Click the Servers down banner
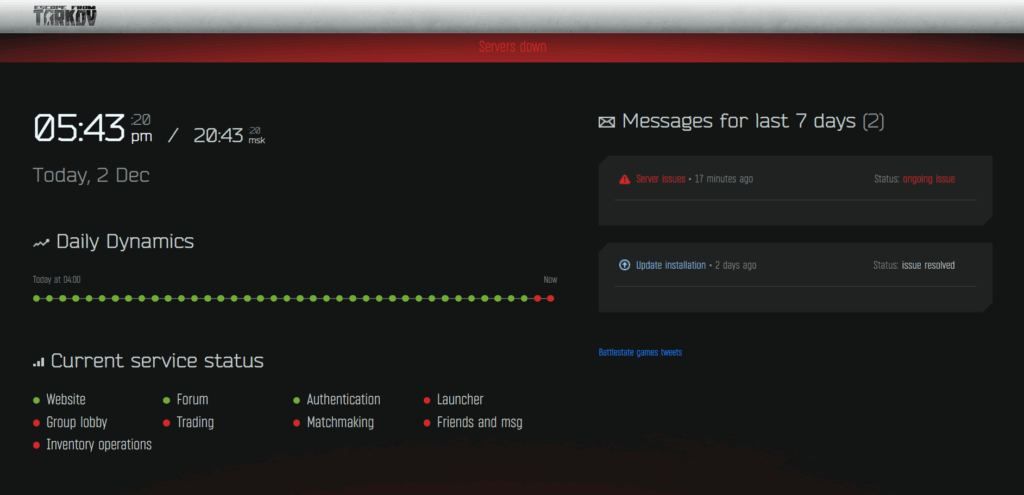The image size is (1024, 495). click(x=512, y=47)
